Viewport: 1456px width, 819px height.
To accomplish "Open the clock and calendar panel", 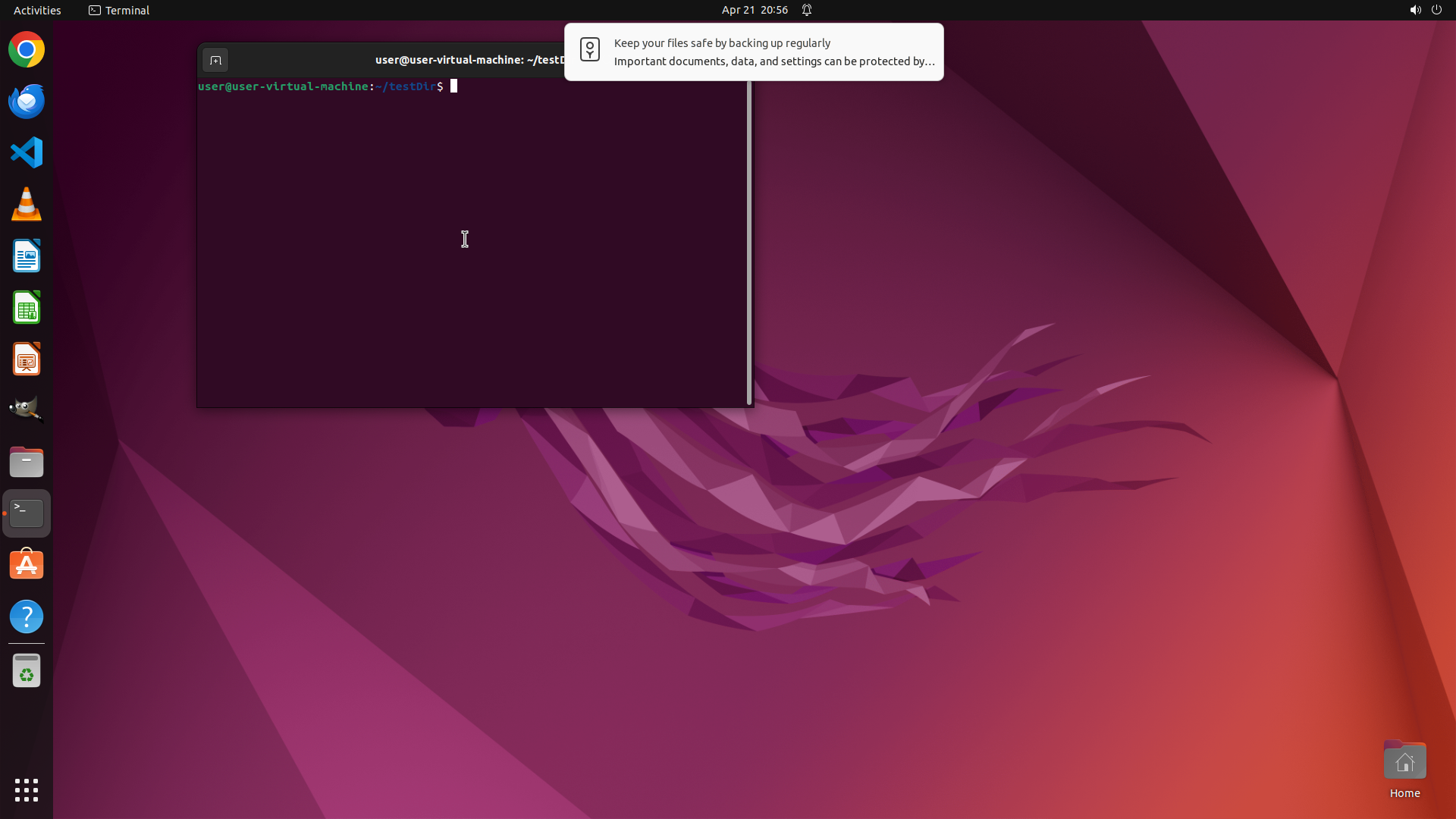I will coord(755,10).
